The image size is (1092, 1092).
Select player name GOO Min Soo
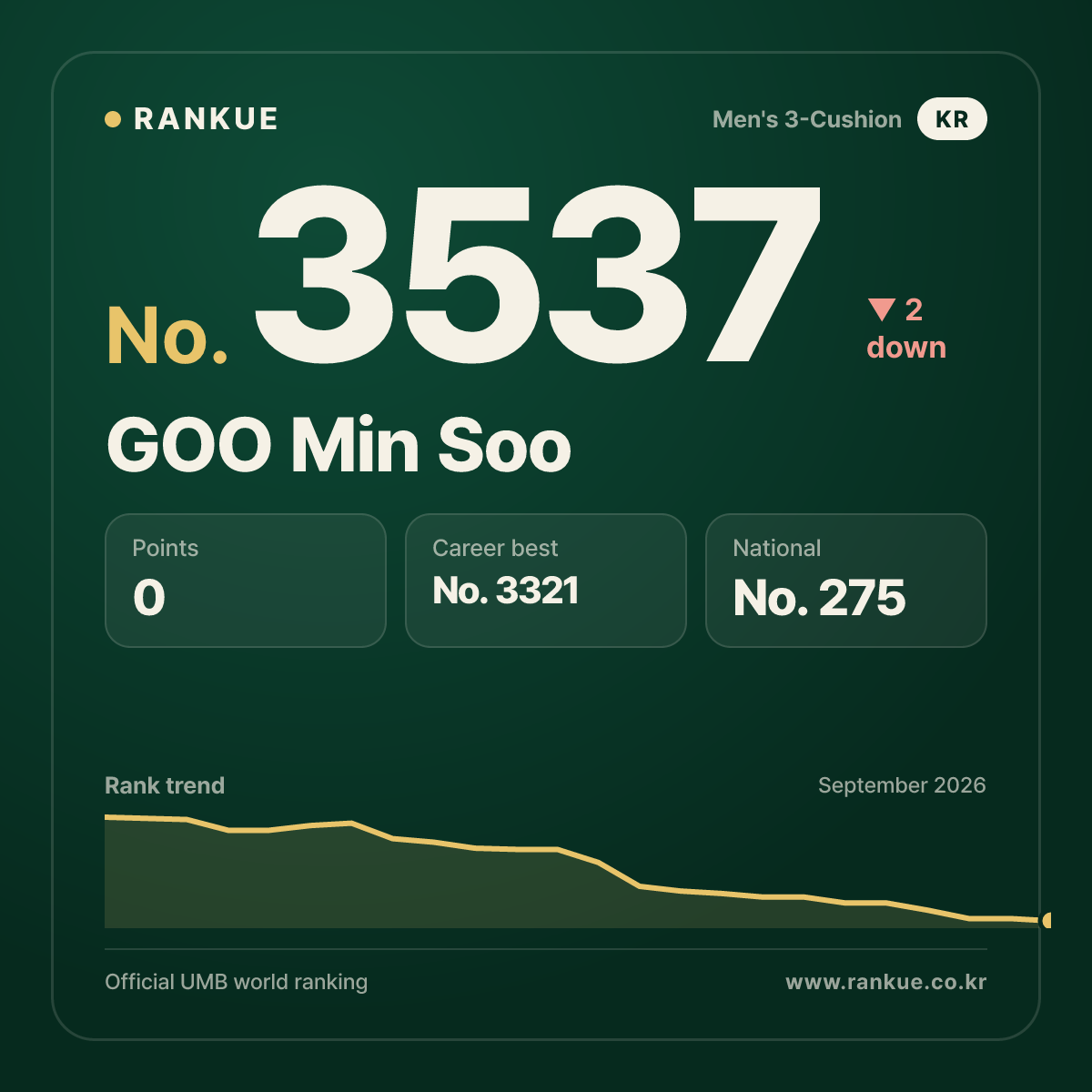339,445
